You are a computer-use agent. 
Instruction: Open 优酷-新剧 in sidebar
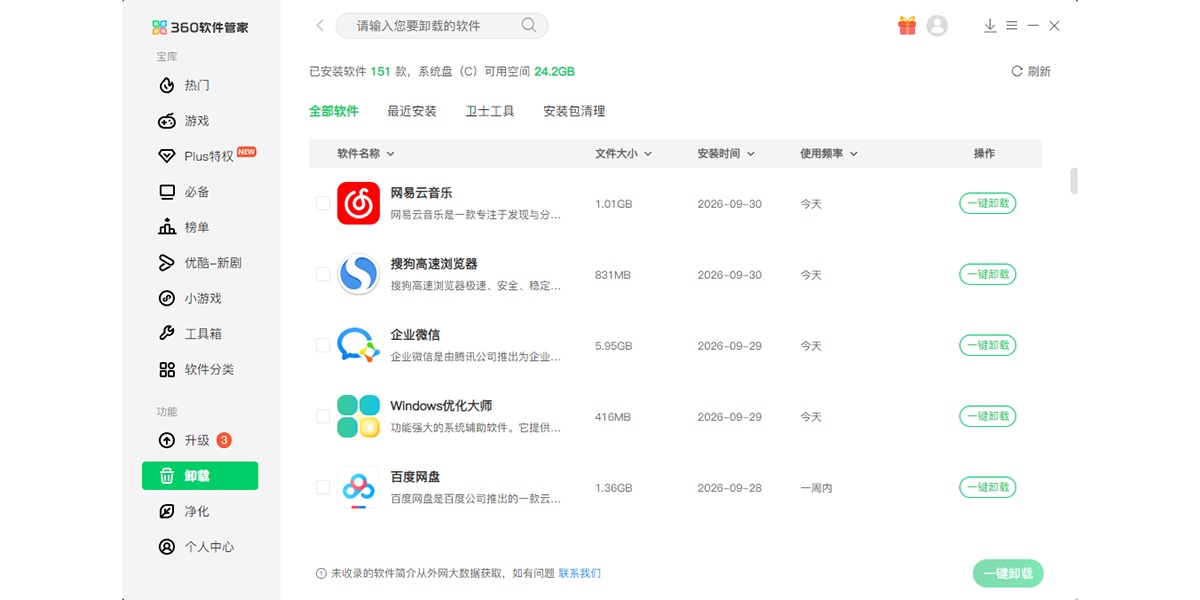point(200,263)
